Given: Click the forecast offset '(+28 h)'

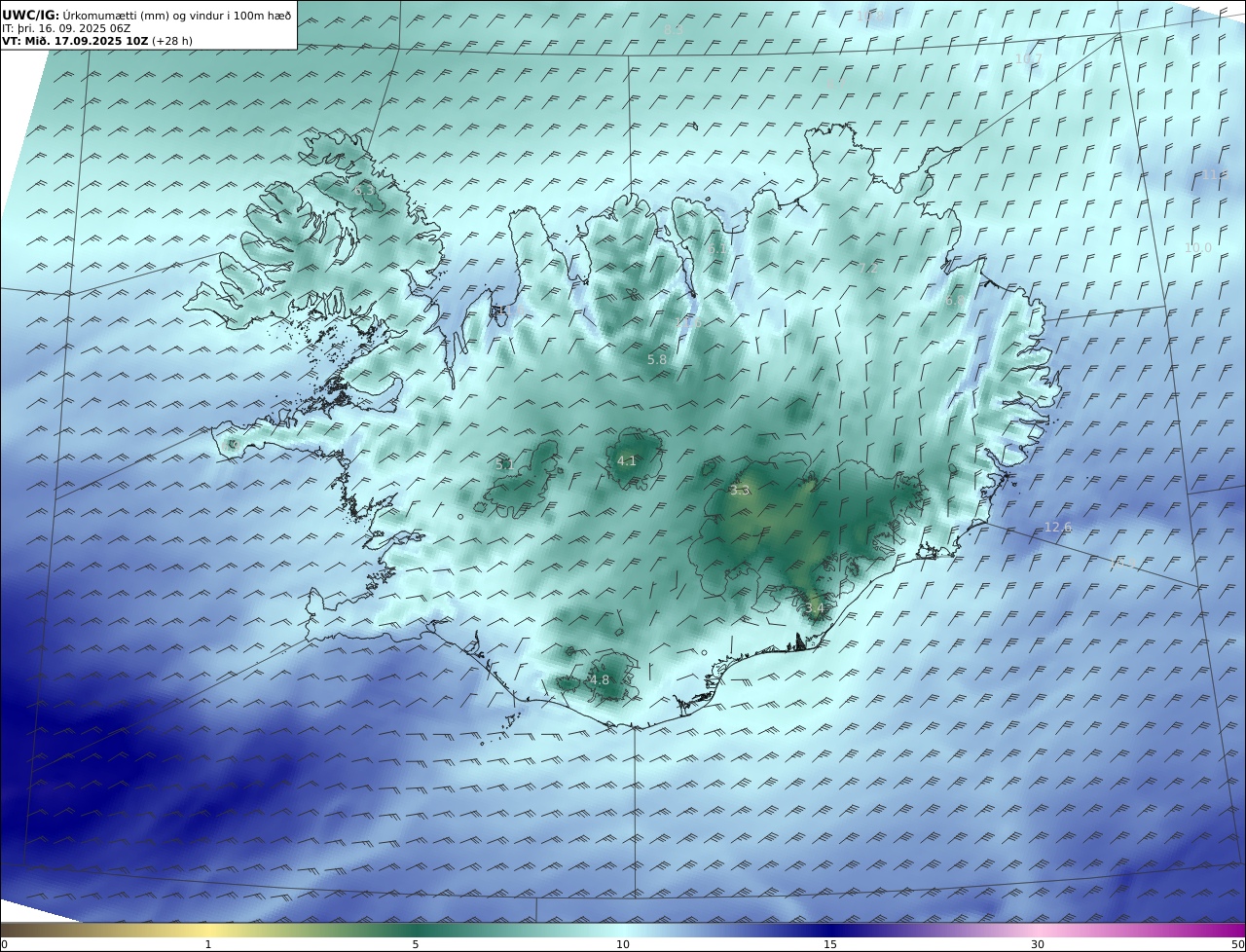Looking at the screenshot, I should 171,41.
